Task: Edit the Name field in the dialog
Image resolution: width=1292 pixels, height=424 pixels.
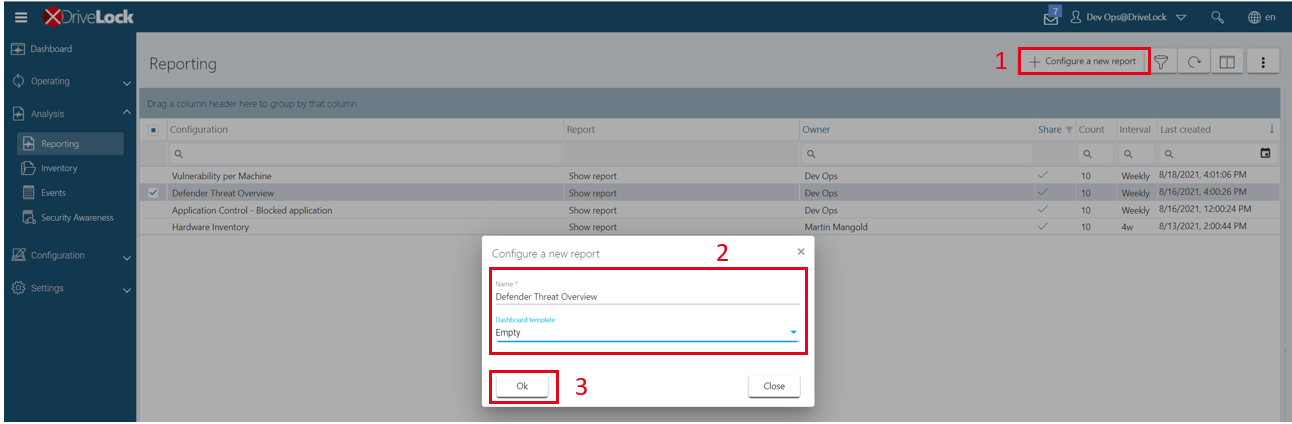Action: pos(647,296)
